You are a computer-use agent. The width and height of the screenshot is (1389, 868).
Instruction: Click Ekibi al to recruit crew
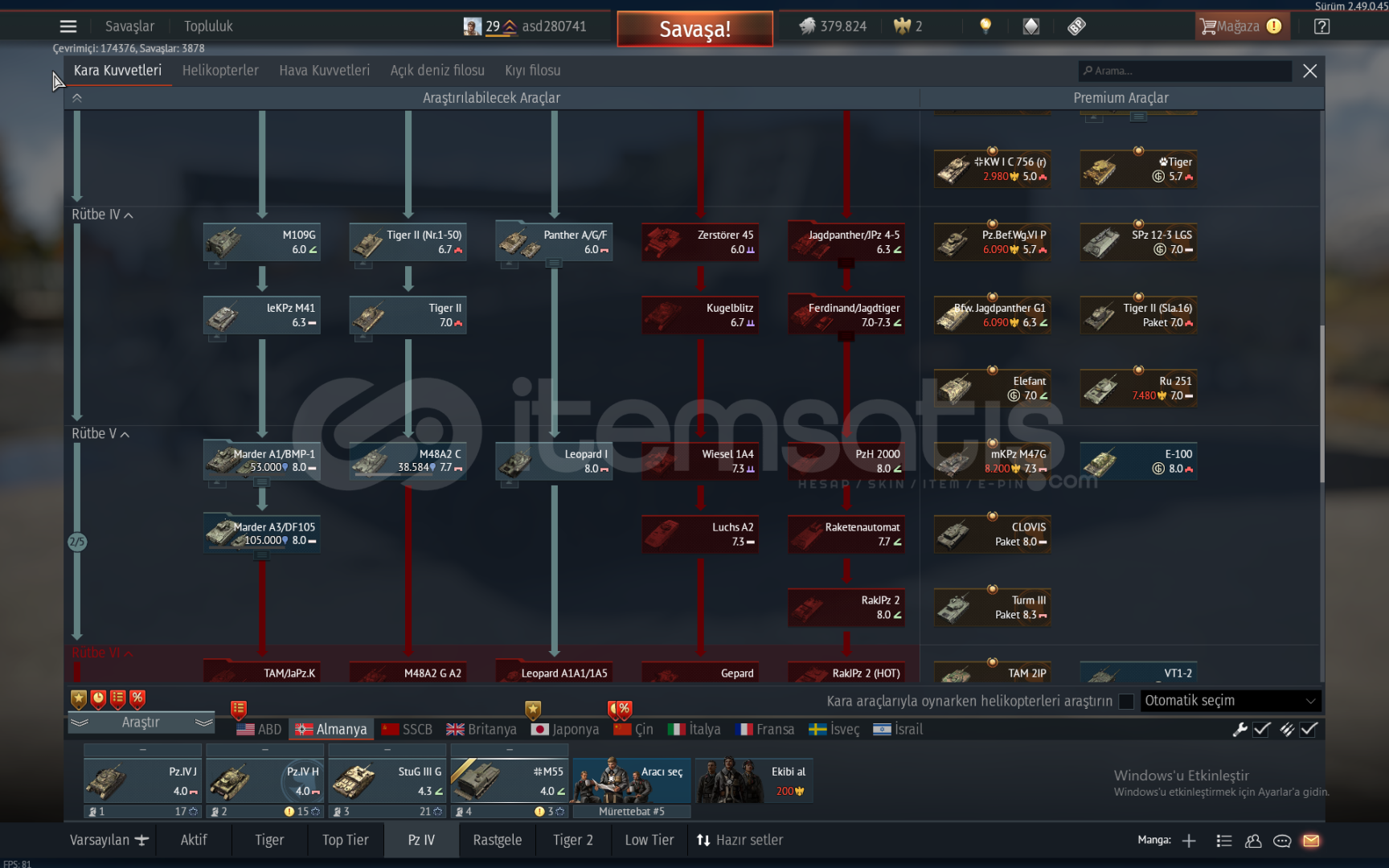pyautogui.click(x=754, y=781)
